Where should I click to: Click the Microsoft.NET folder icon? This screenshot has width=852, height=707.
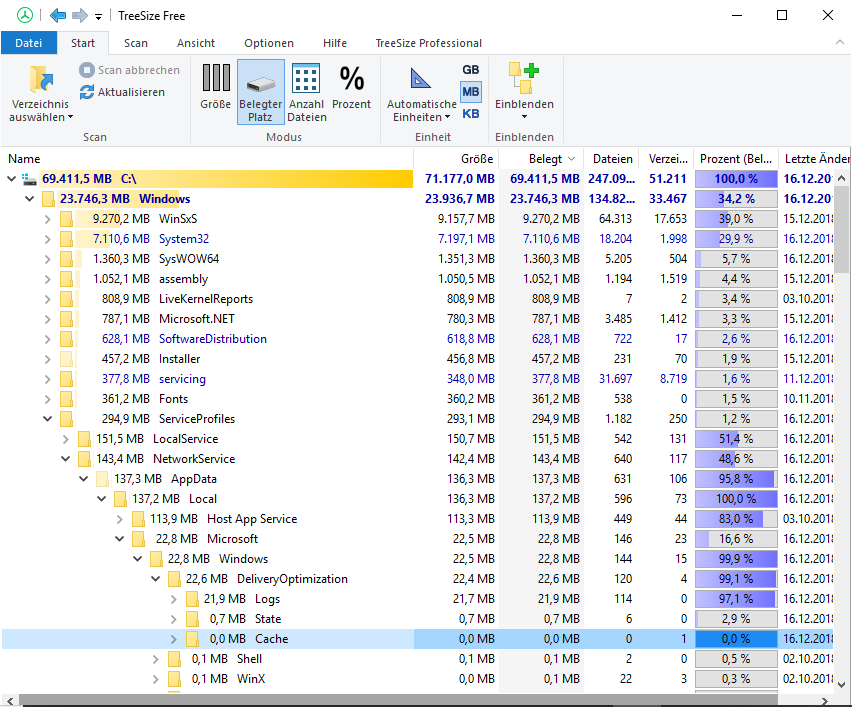(x=66, y=319)
